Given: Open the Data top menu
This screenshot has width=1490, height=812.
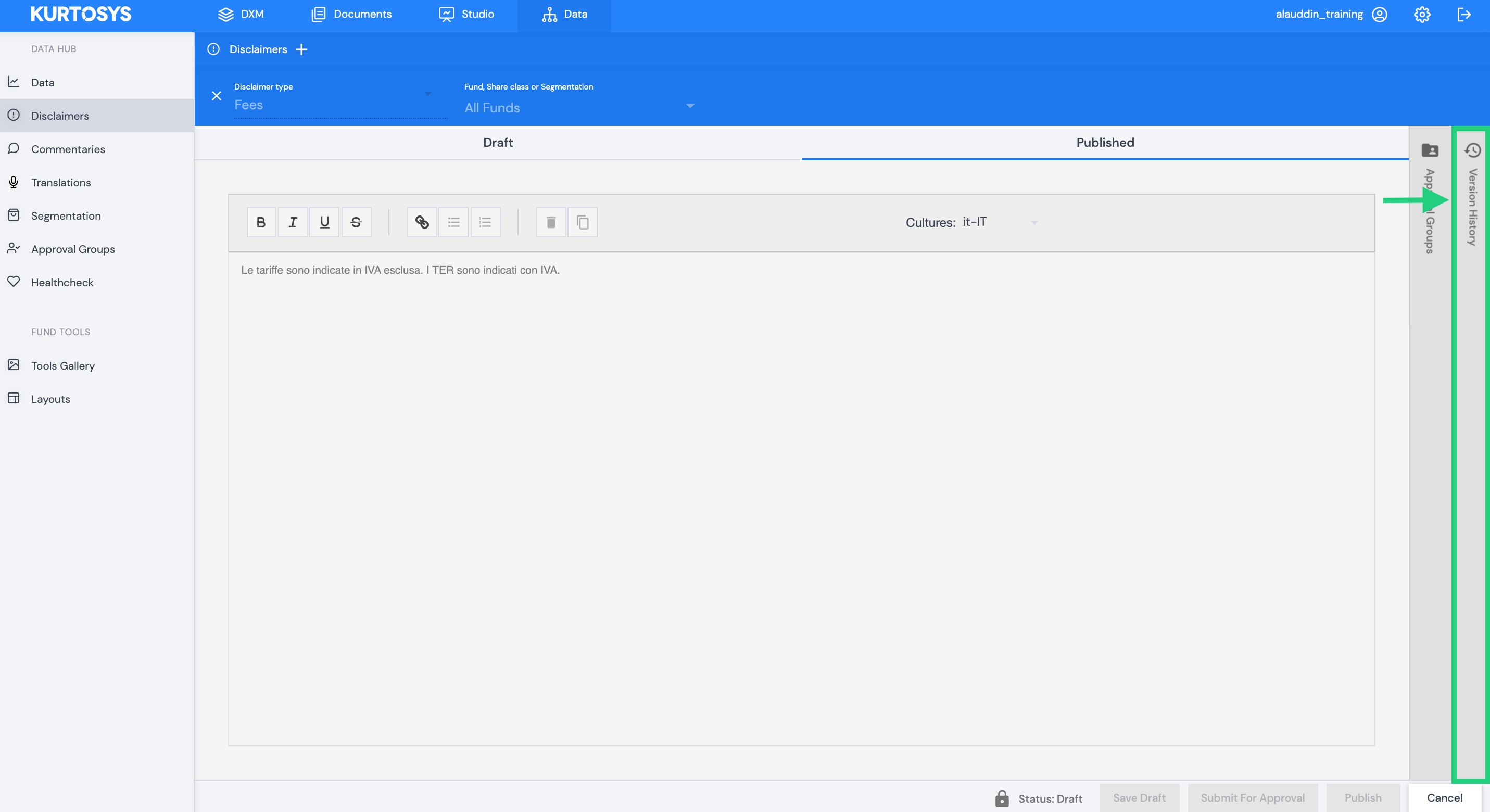Looking at the screenshot, I should coord(564,15).
